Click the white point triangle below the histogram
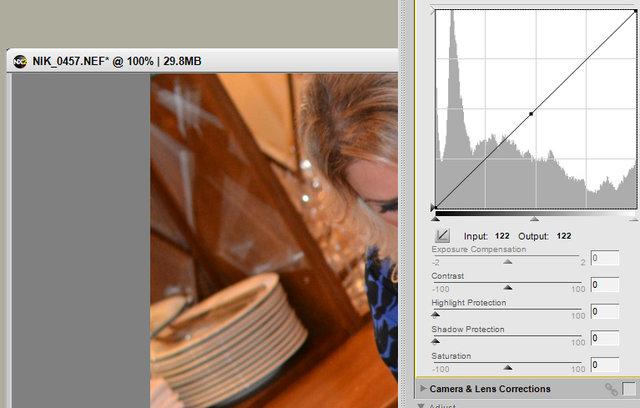The width and height of the screenshot is (640, 408). pos(634,220)
